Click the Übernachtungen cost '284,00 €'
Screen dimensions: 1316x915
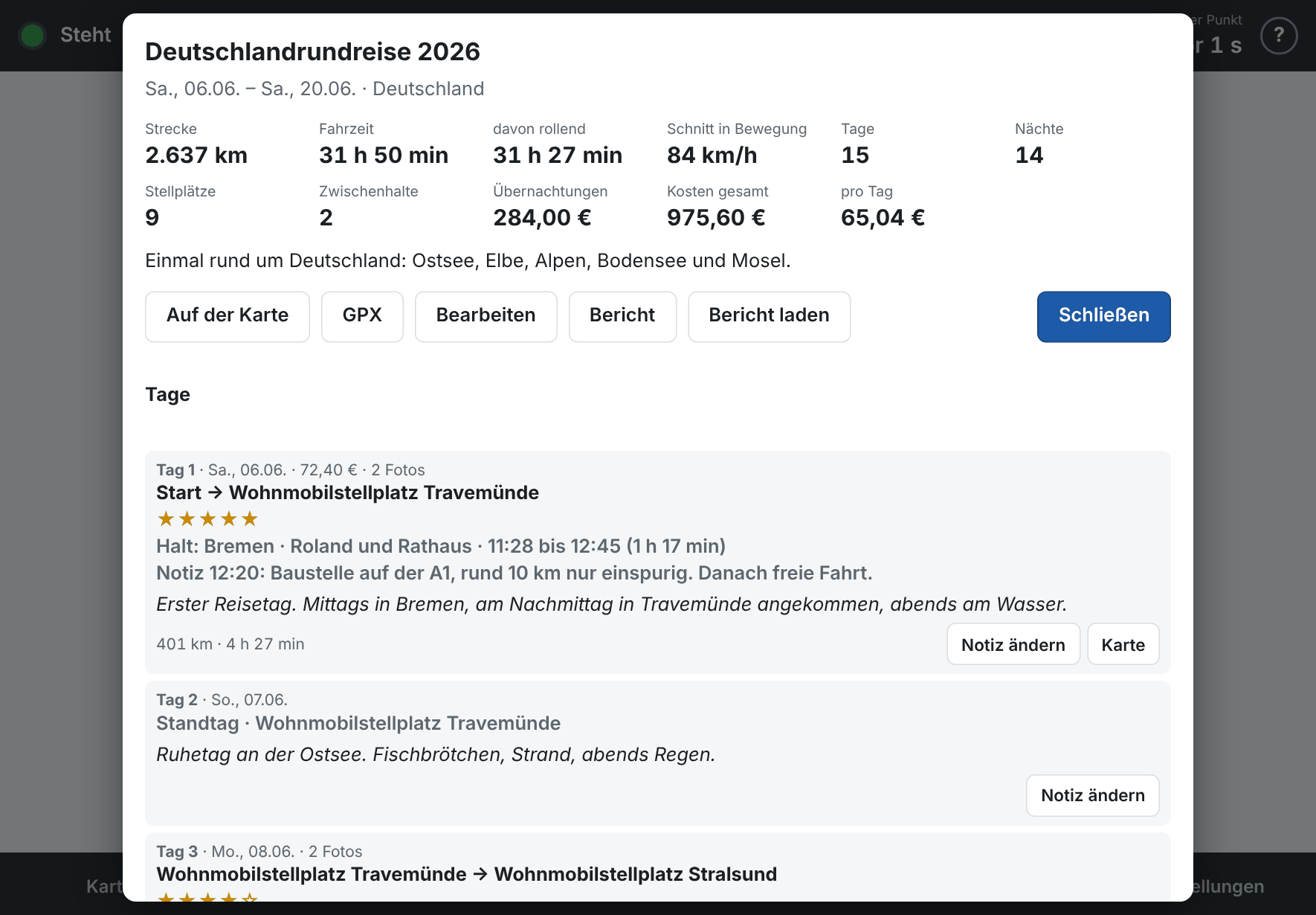[543, 217]
